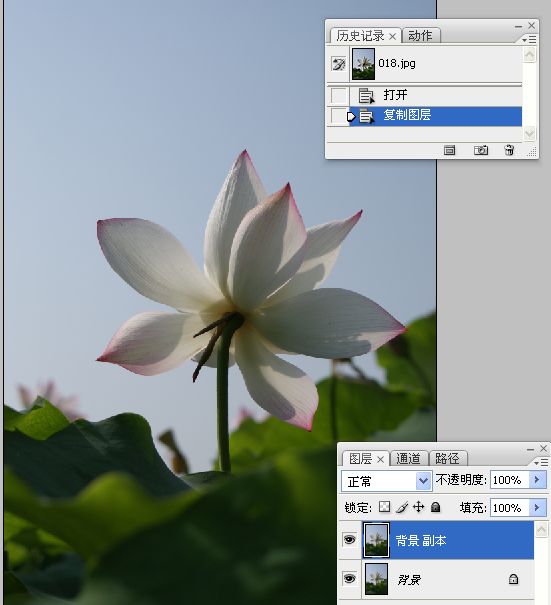This screenshot has width=551, height=605.
Task: Switch to 图层 tab
Action: (360, 459)
